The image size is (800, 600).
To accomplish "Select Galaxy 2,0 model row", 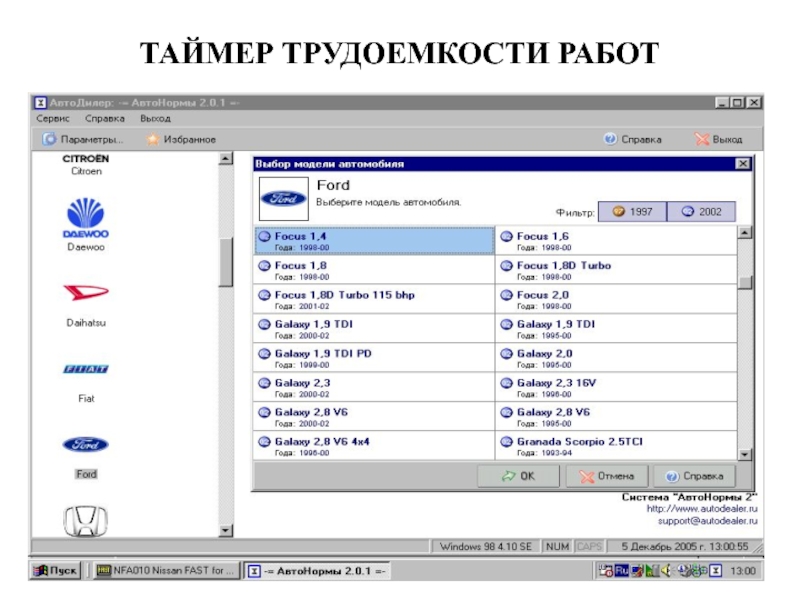I will coord(616,358).
